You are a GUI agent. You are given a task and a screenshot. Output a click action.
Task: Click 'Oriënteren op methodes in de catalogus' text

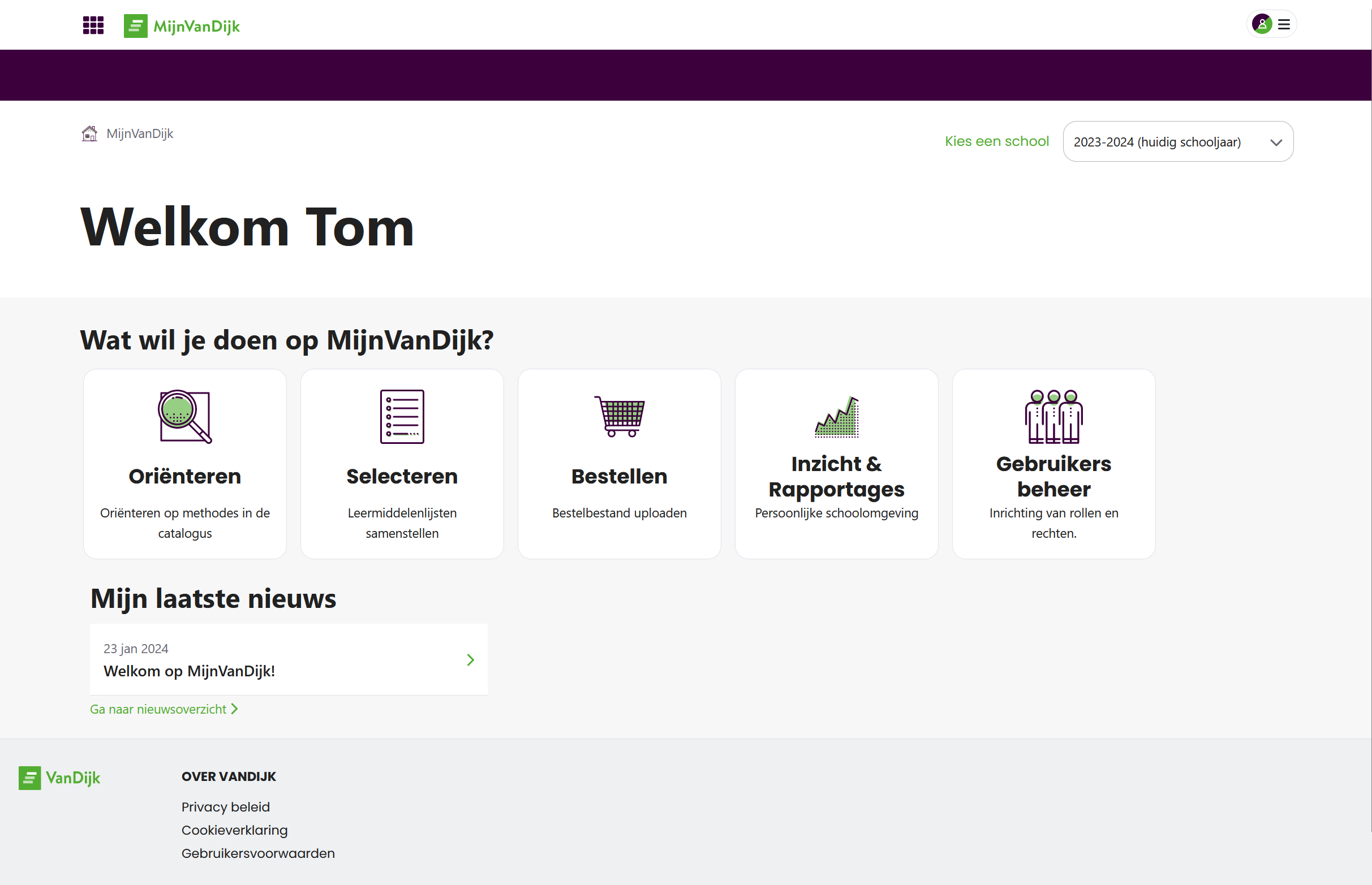click(185, 523)
